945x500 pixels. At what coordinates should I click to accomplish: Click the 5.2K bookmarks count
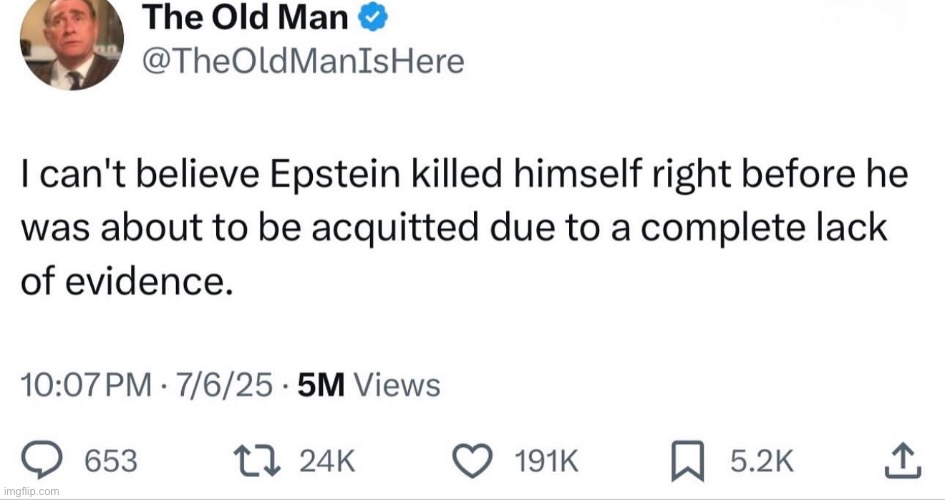point(761,461)
